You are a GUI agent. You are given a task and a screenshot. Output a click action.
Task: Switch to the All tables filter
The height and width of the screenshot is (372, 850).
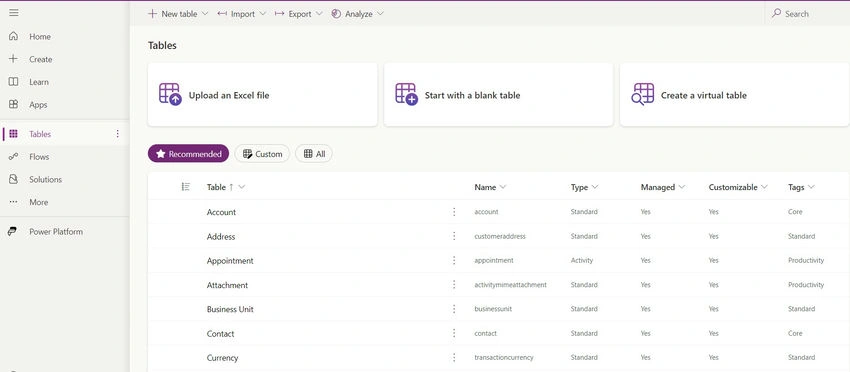pyautogui.click(x=314, y=154)
